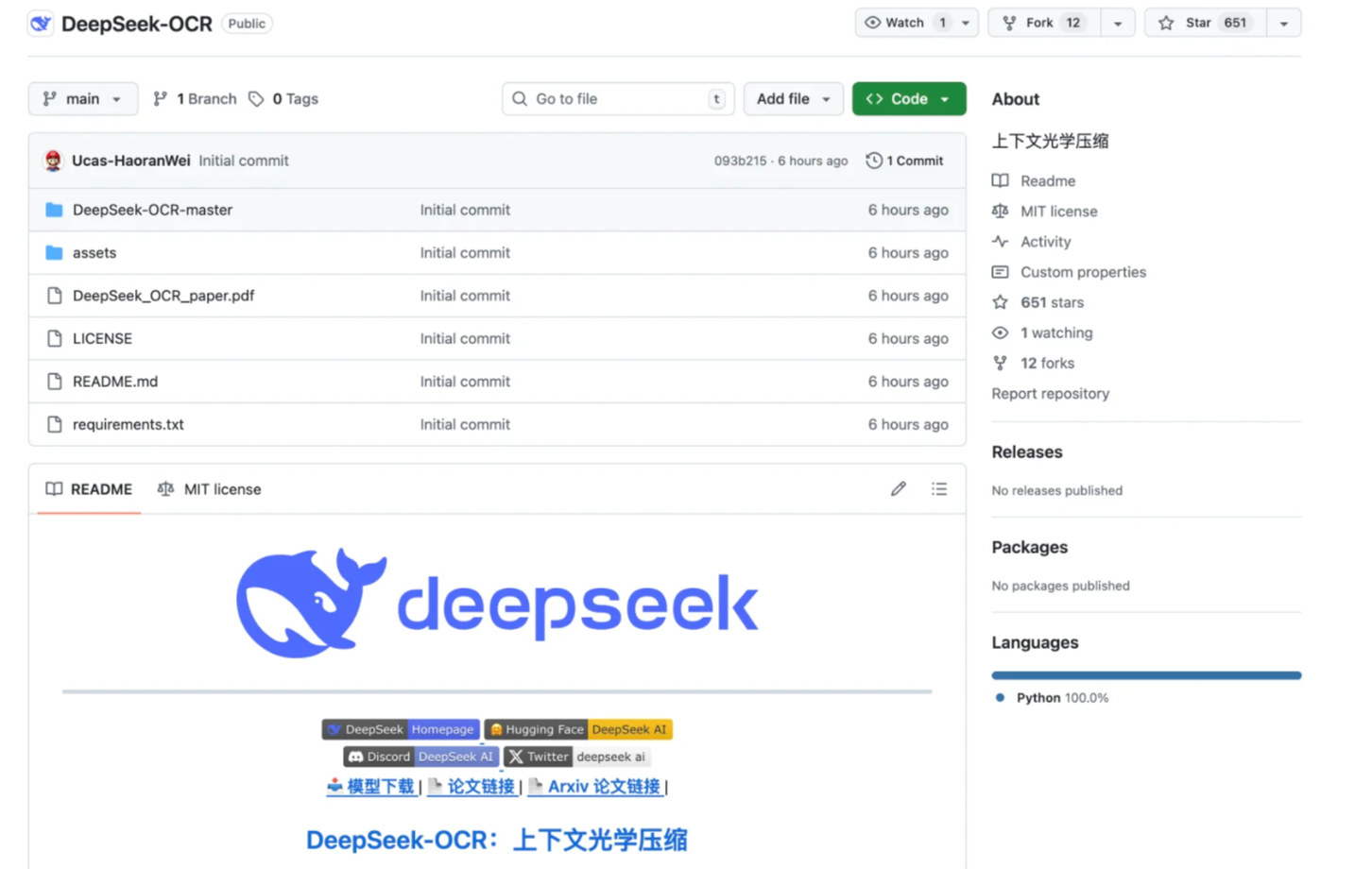Viewport: 1372px width, 869px height.
Task: Click the book icon beside Readme in About
Action: click(x=1001, y=180)
